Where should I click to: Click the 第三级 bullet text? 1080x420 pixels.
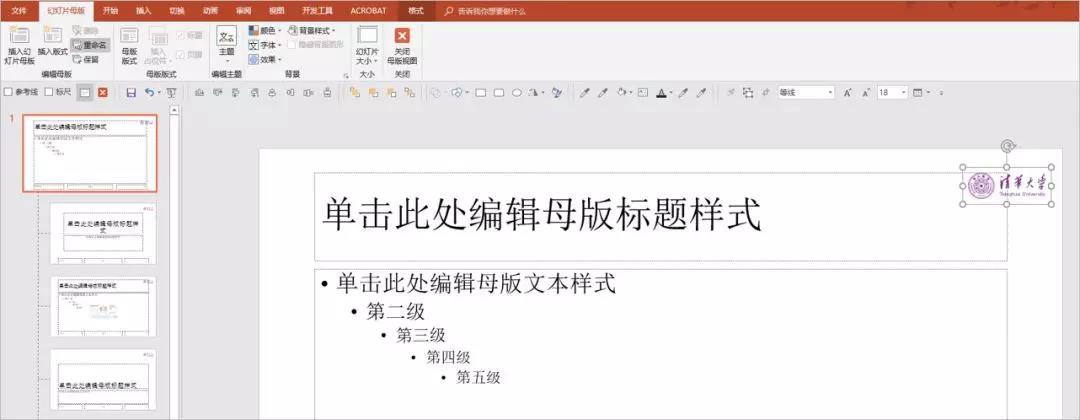pos(421,335)
